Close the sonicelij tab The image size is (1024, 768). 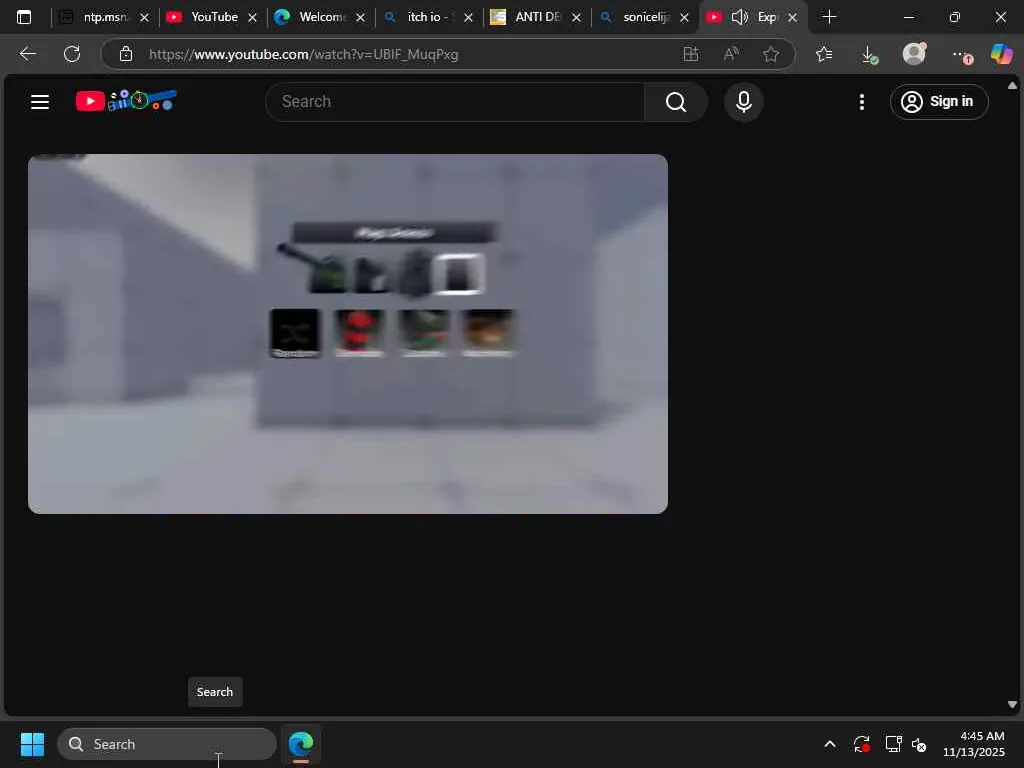[684, 18]
